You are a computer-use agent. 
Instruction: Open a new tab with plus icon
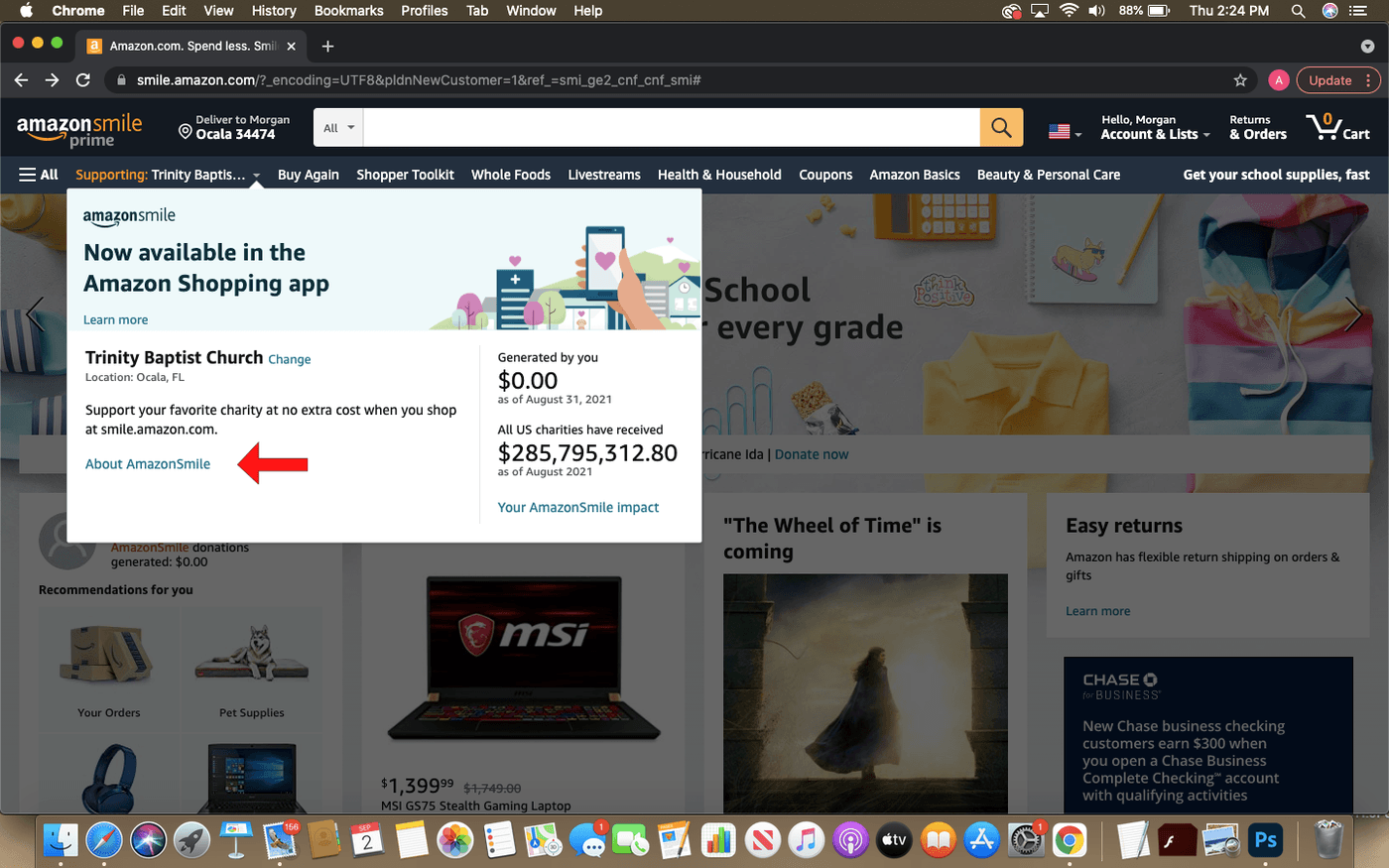pyautogui.click(x=327, y=46)
